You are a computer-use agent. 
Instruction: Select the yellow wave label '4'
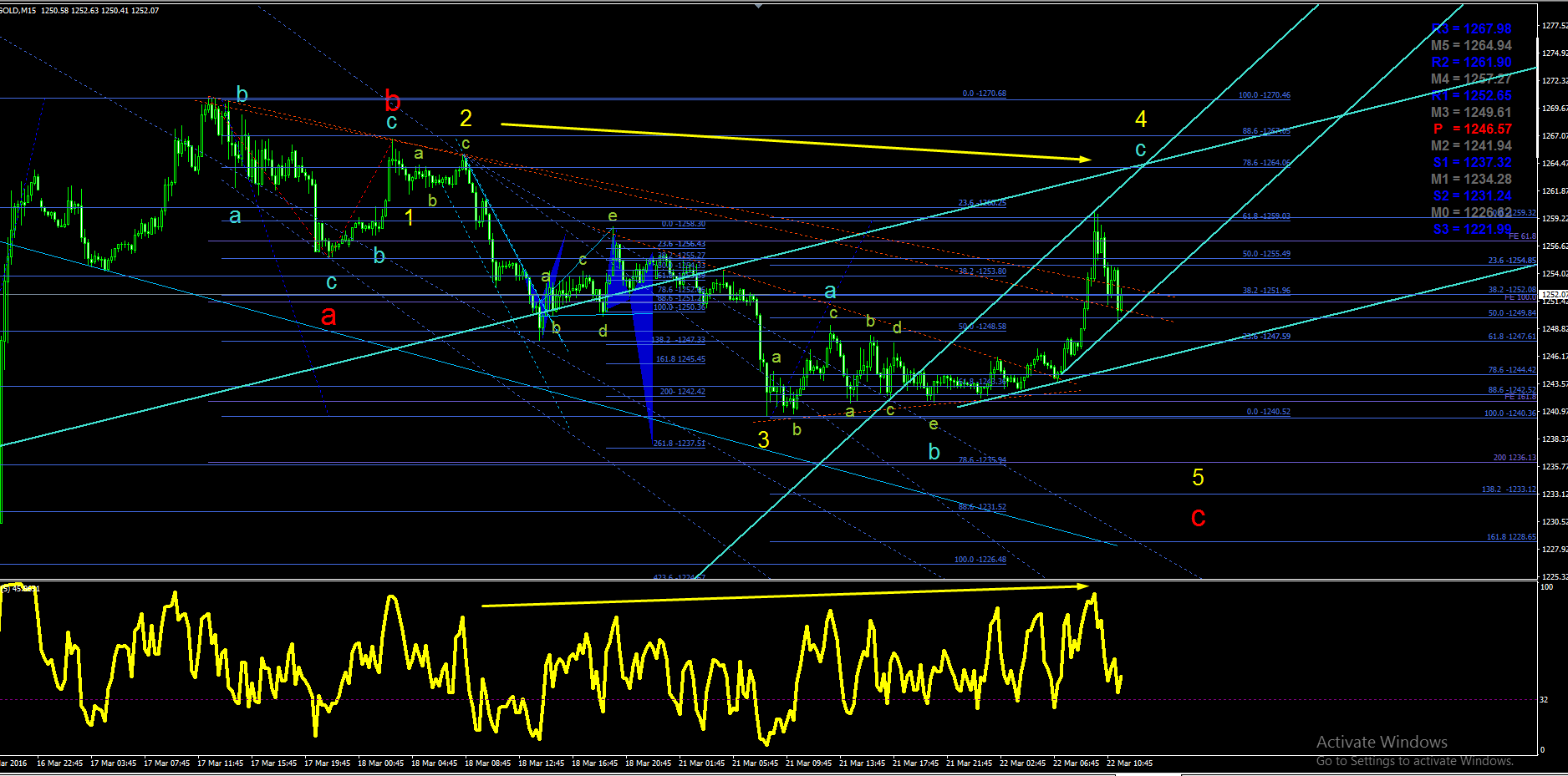click(x=1141, y=119)
